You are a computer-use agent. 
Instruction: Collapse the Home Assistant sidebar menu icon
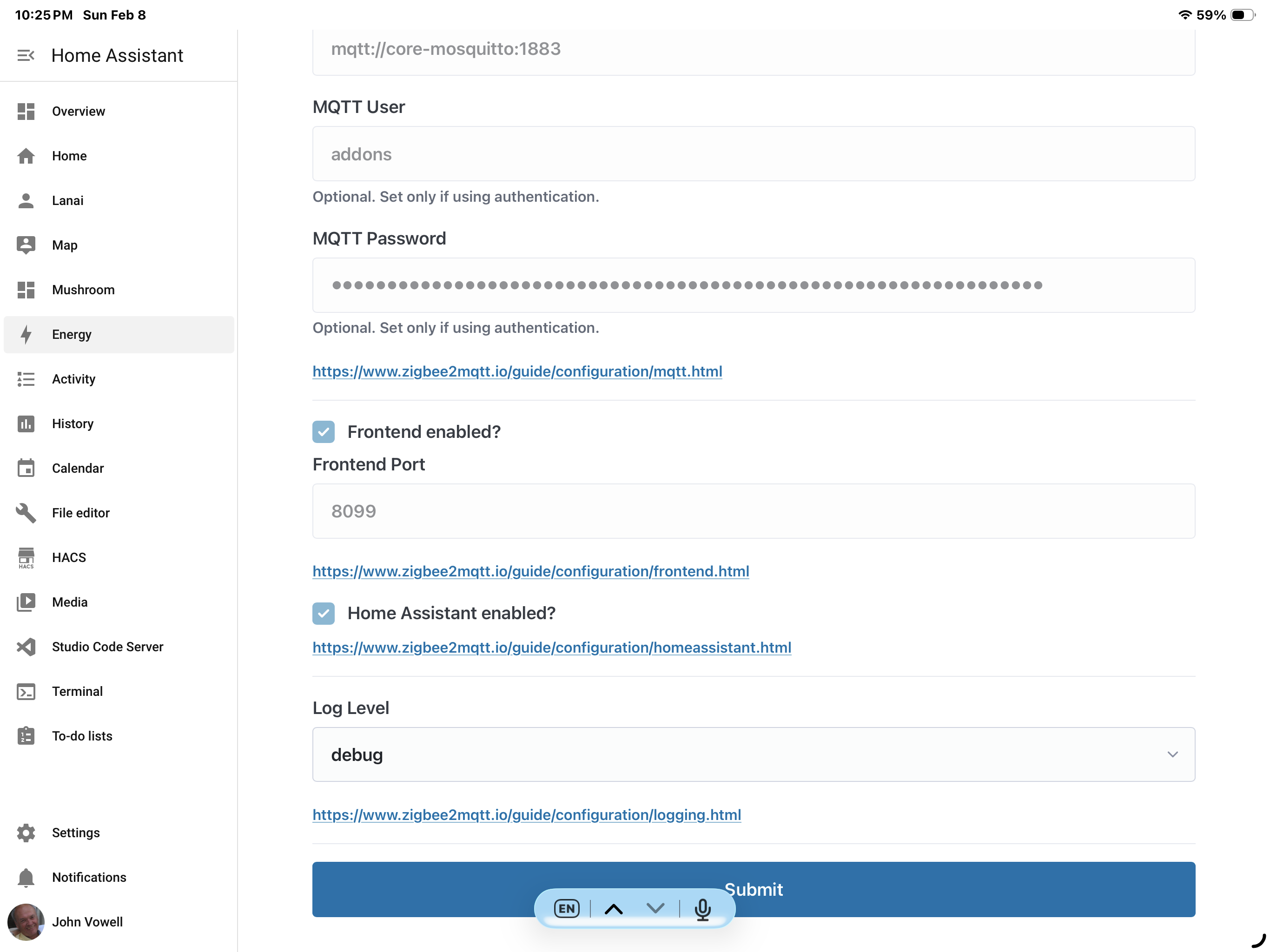pyautogui.click(x=26, y=55)
